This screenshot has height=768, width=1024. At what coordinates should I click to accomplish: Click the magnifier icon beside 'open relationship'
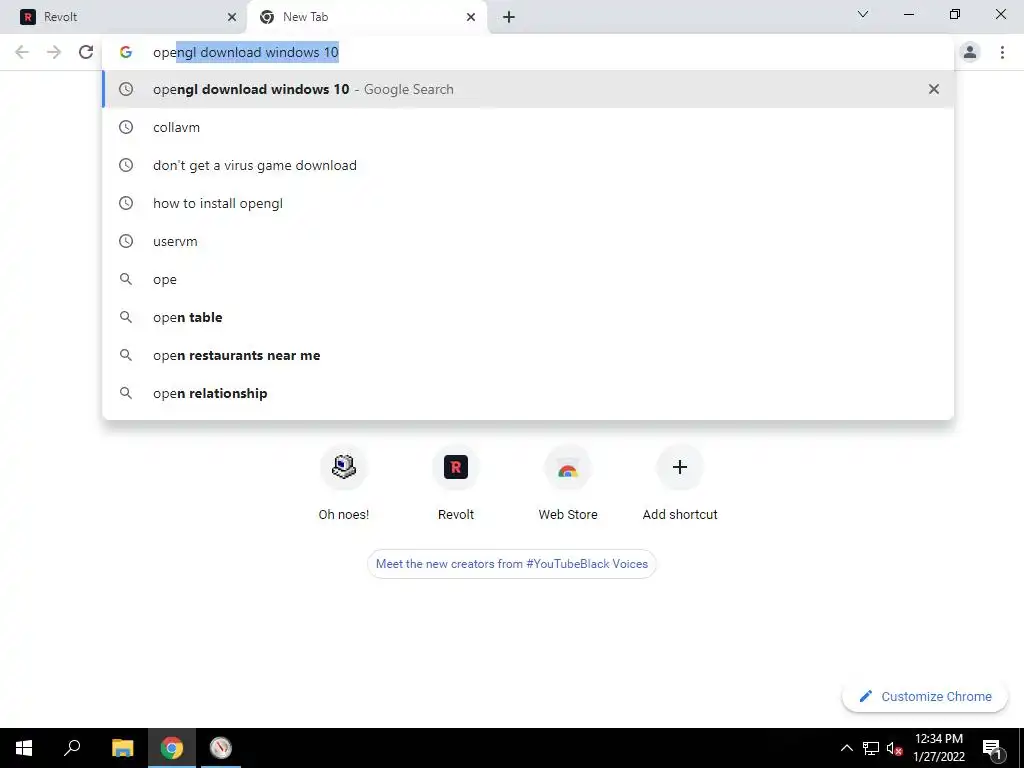pyautogui.click(x=126, y=392)
